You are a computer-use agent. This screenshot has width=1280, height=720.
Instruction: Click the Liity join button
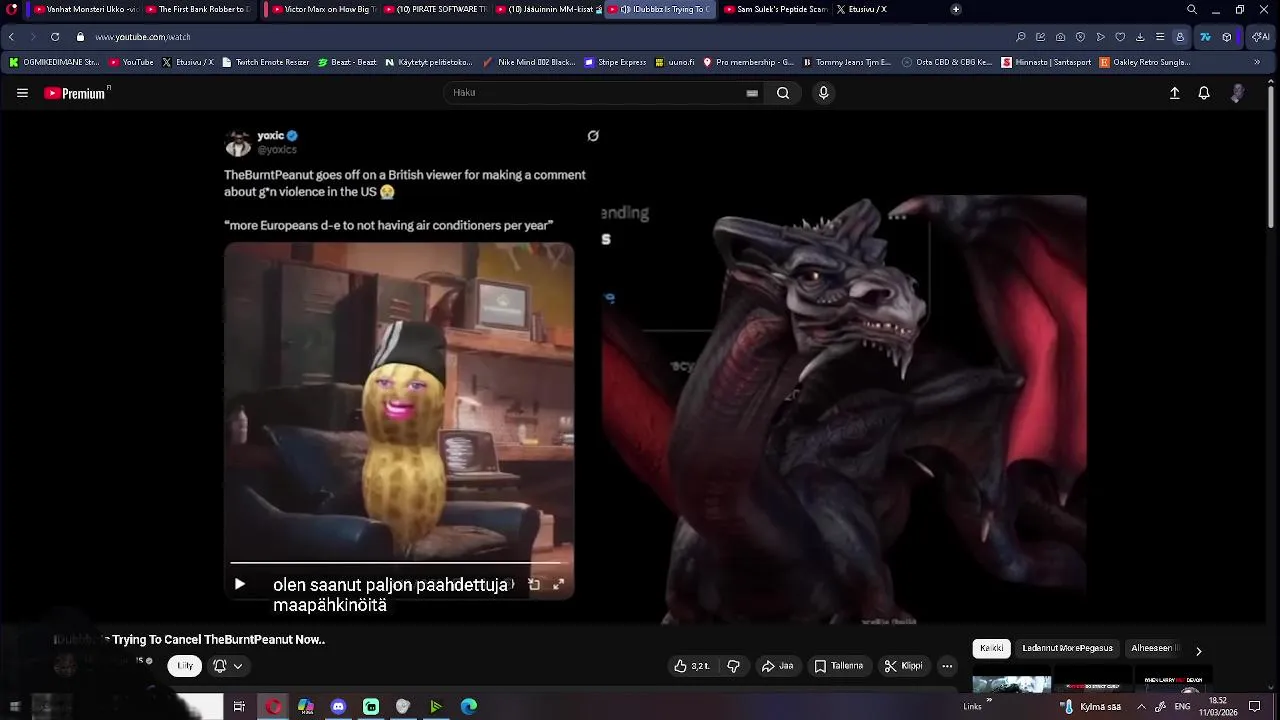185,666
